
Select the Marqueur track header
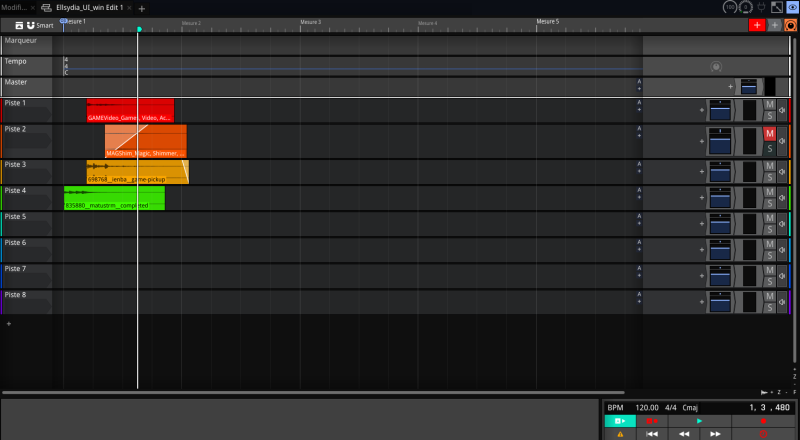27,45
